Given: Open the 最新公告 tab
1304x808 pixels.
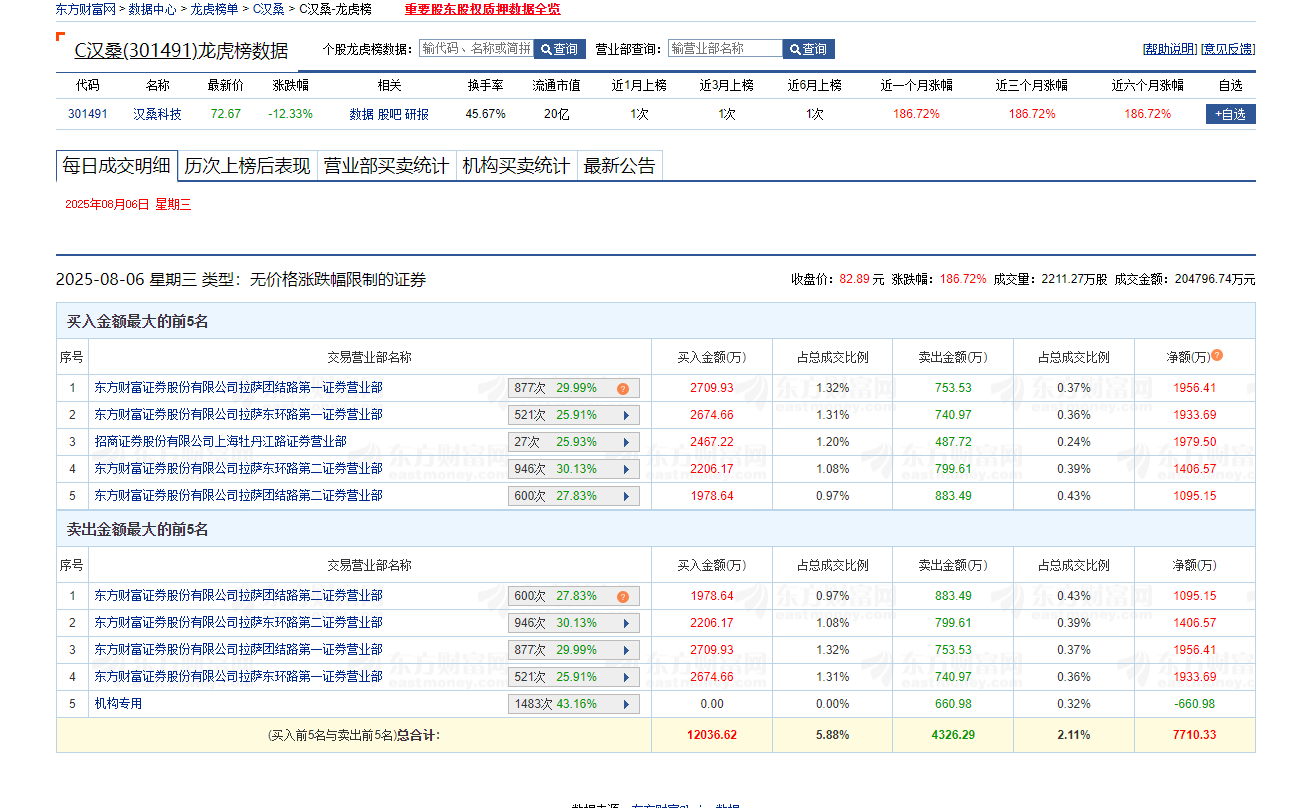Looking at the screenshot, I should click(620, 166).
